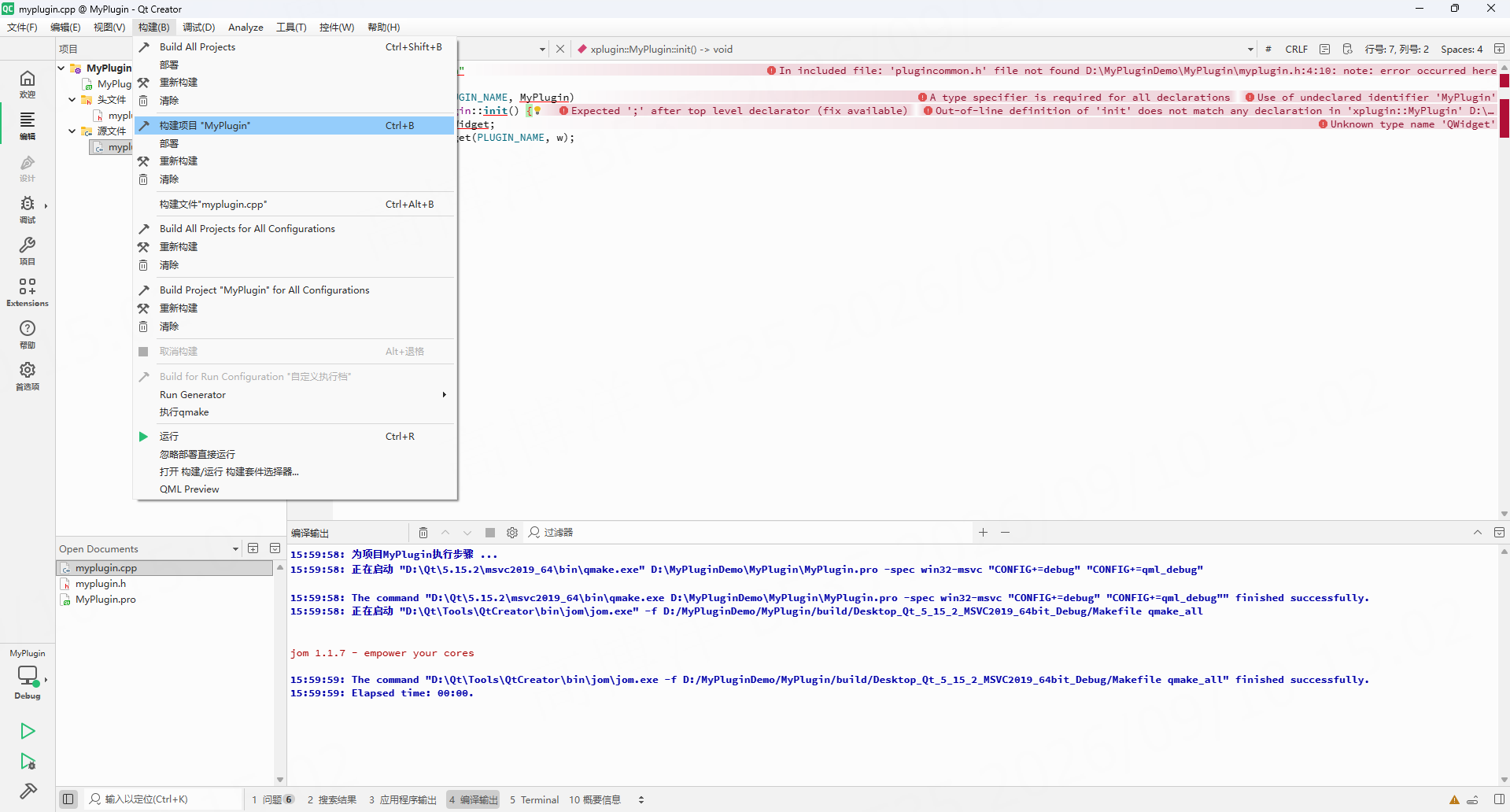Open the 文件(F) menu
Image resolution: width=1510 pixels, height=812 pixels.
coord(22,28)
